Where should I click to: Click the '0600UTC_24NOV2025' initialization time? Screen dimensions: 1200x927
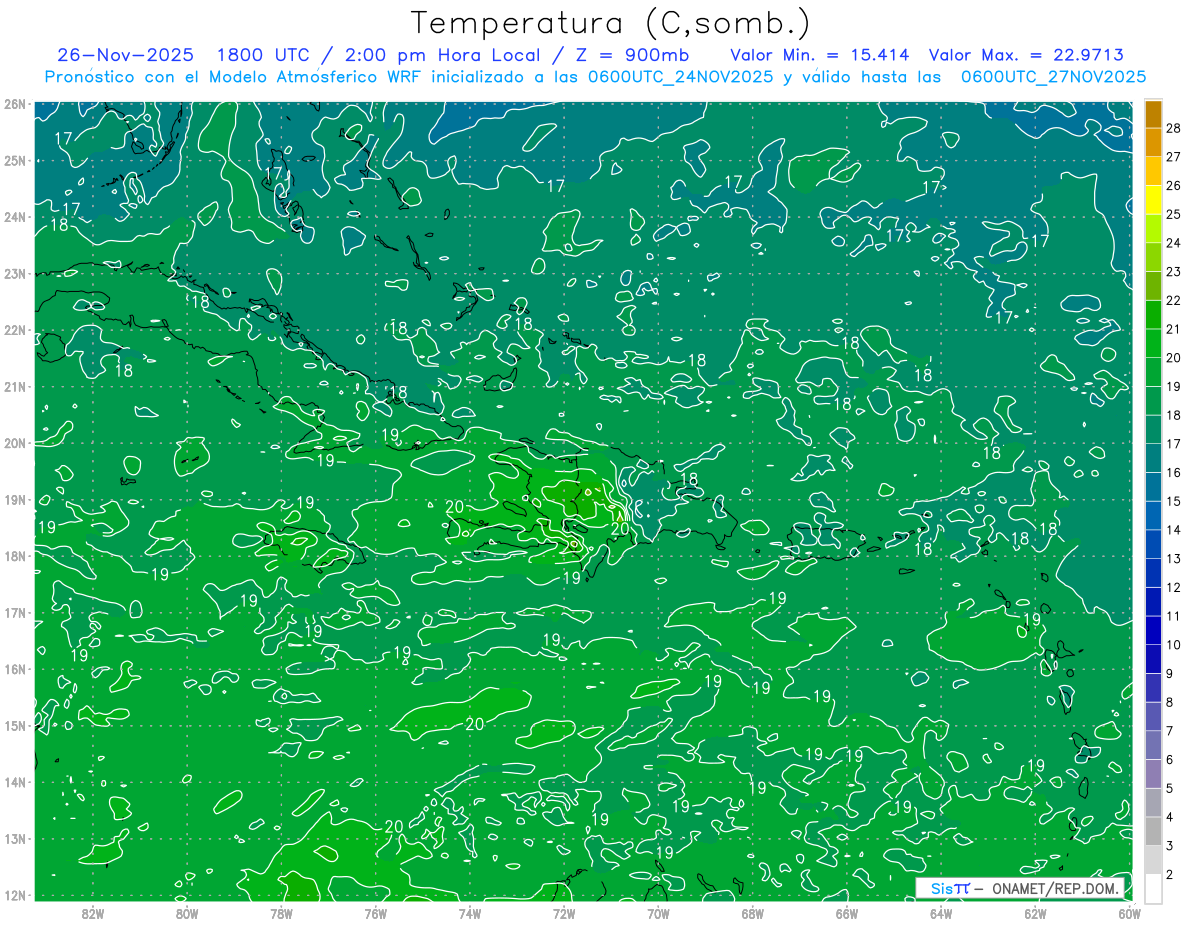click(680, 76)
